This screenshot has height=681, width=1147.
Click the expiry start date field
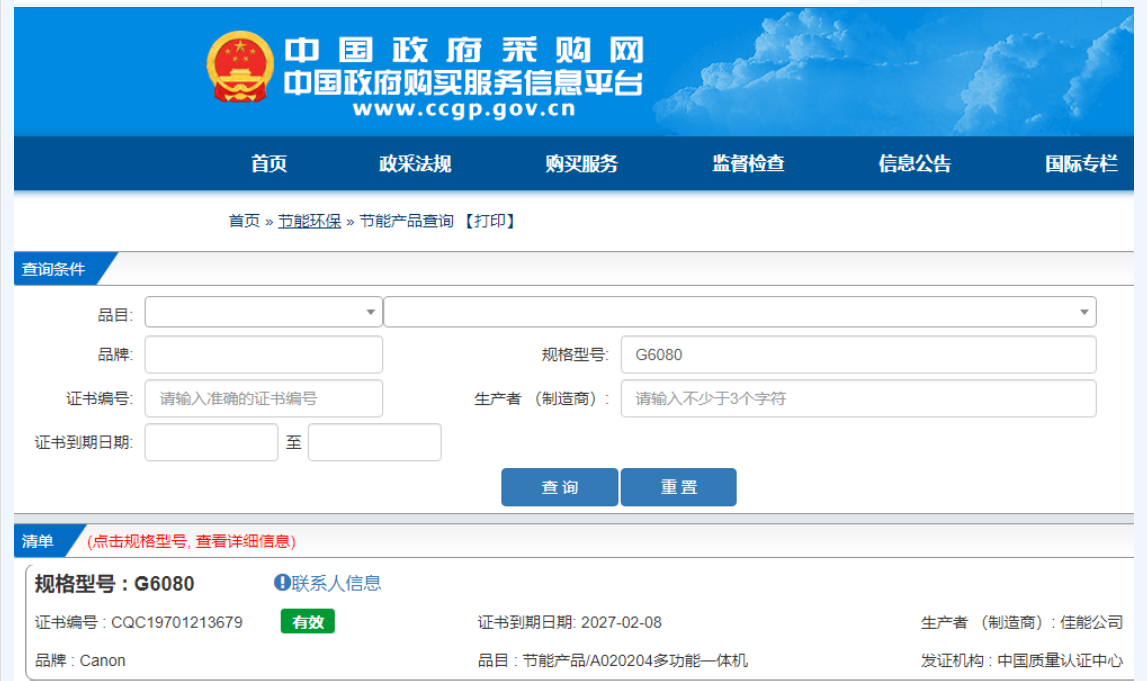[211, 442]
